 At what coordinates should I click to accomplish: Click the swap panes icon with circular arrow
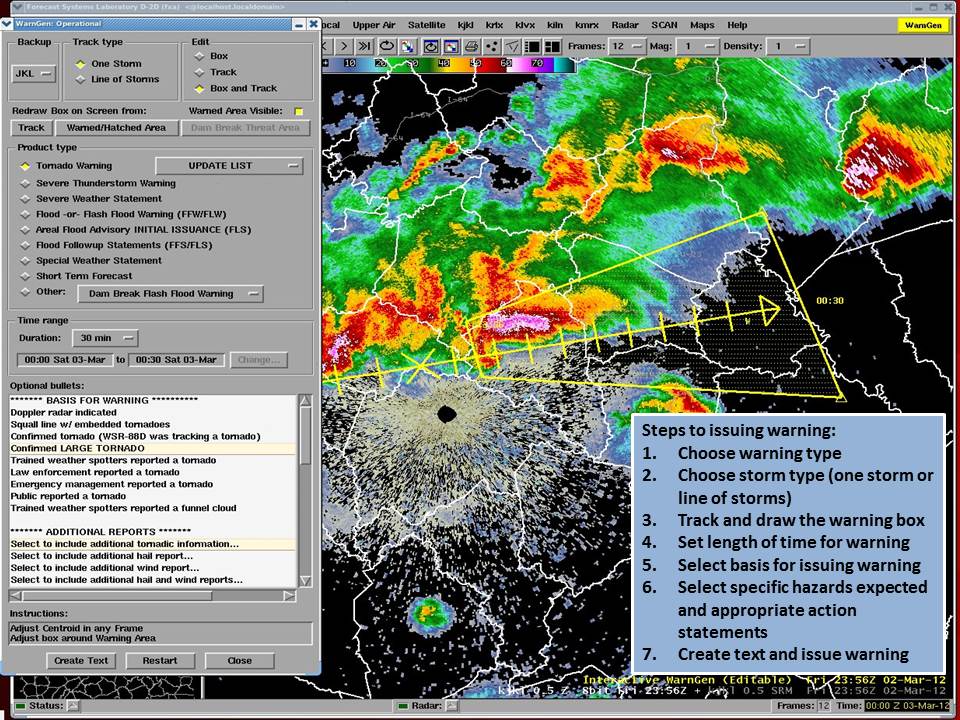pyautogui.click(x=431, y=46)
